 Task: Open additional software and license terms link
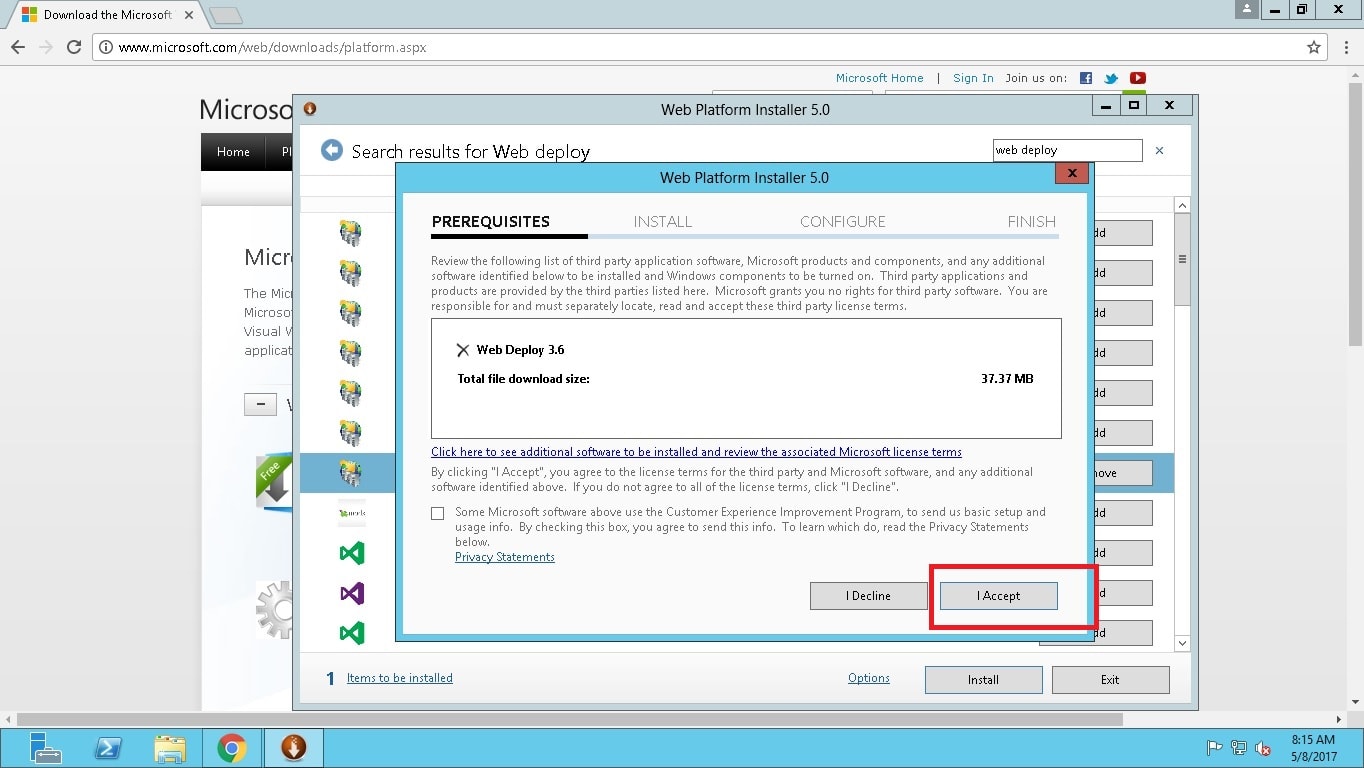(696, 452)
